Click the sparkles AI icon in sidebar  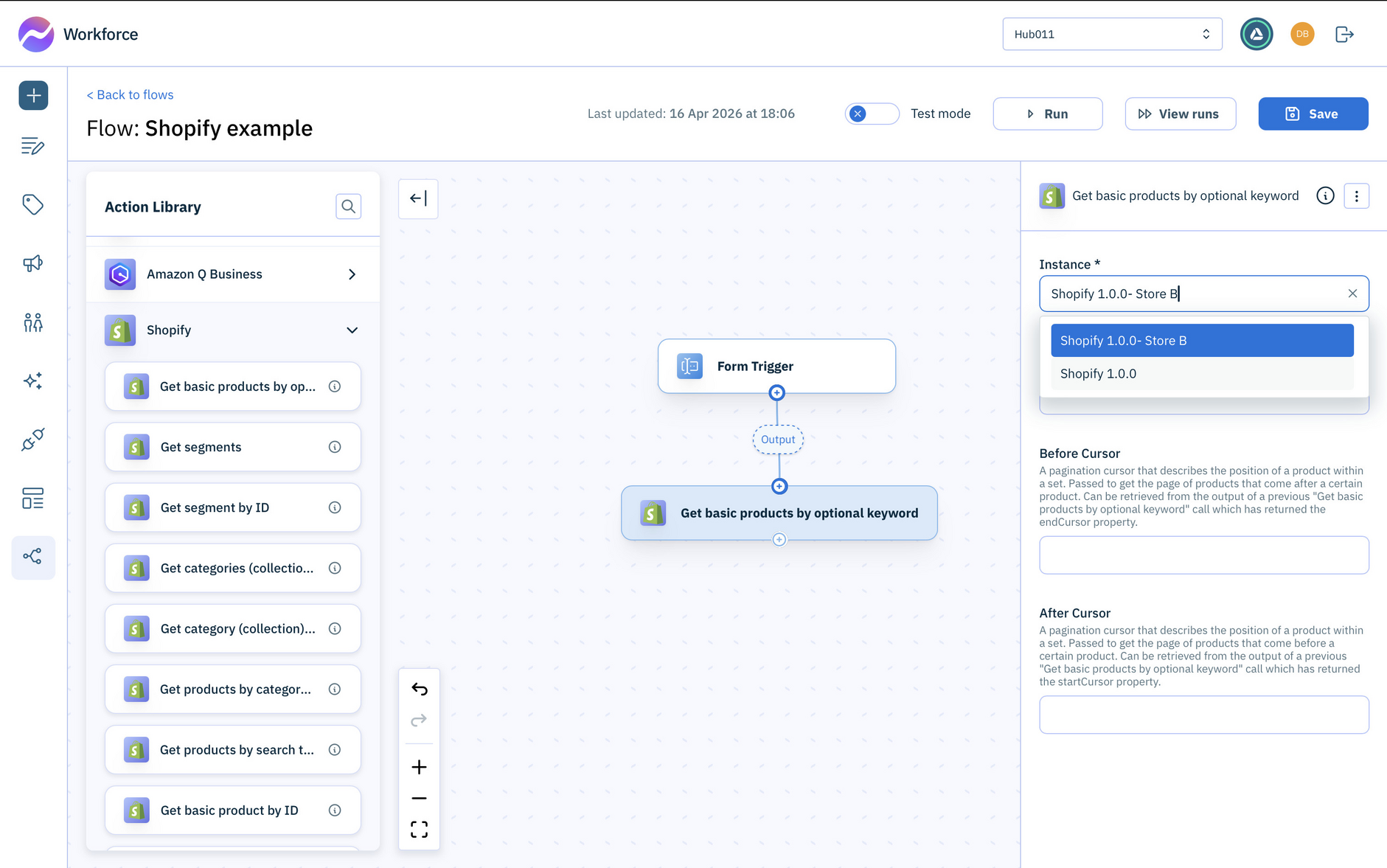pos(32,381)
